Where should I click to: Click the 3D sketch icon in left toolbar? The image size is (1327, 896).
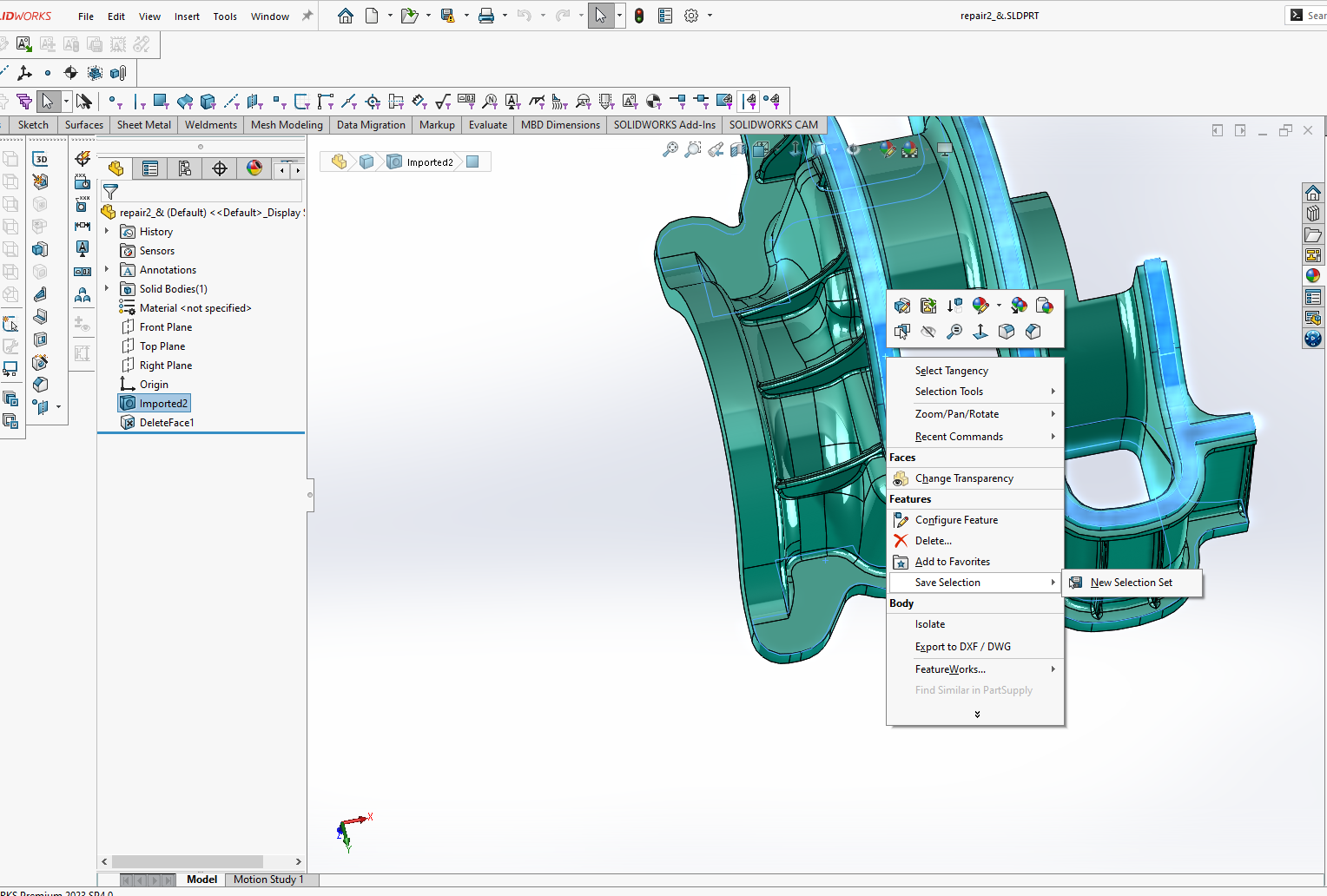[40, 159]
